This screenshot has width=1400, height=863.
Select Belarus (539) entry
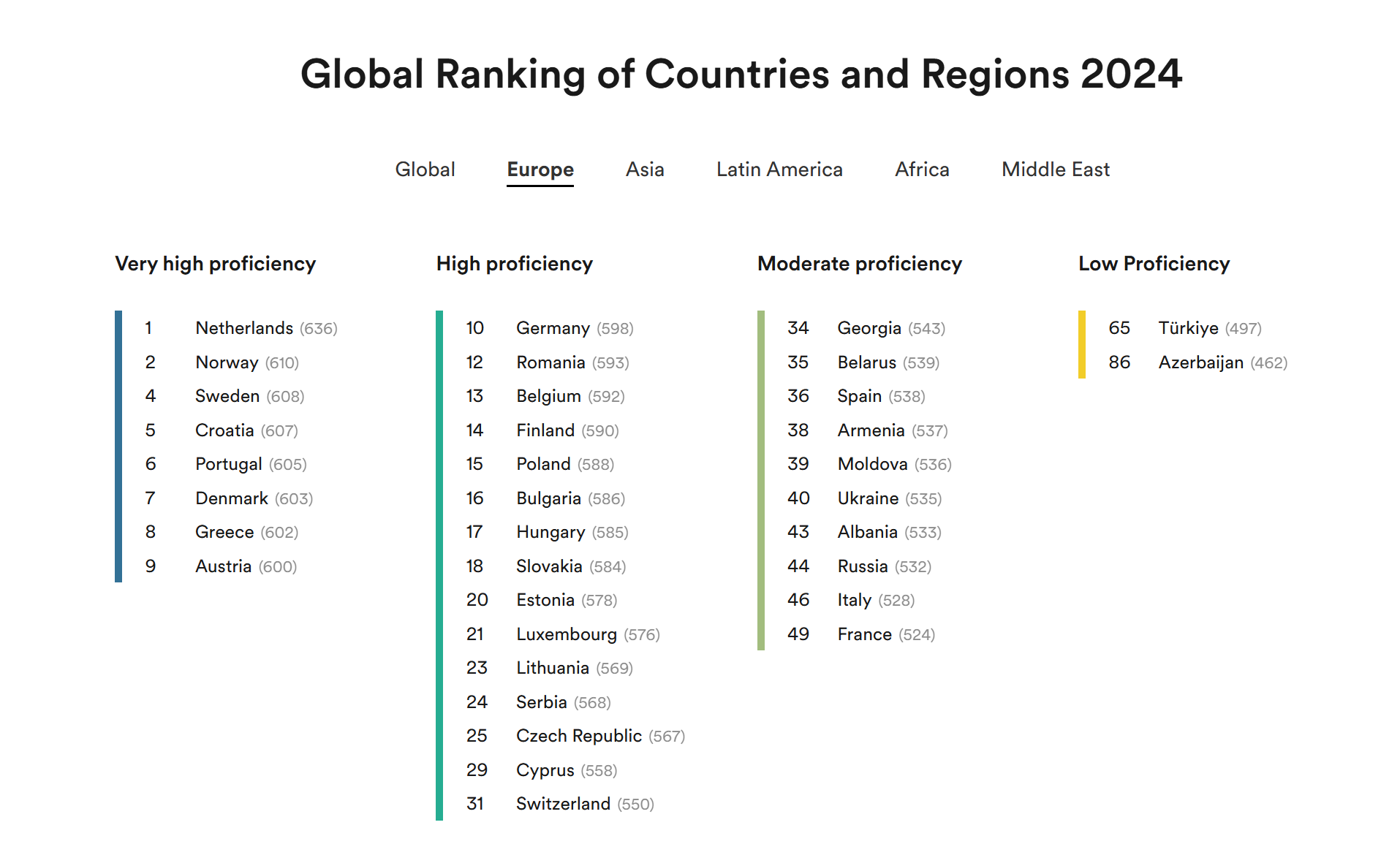(888, 362)
